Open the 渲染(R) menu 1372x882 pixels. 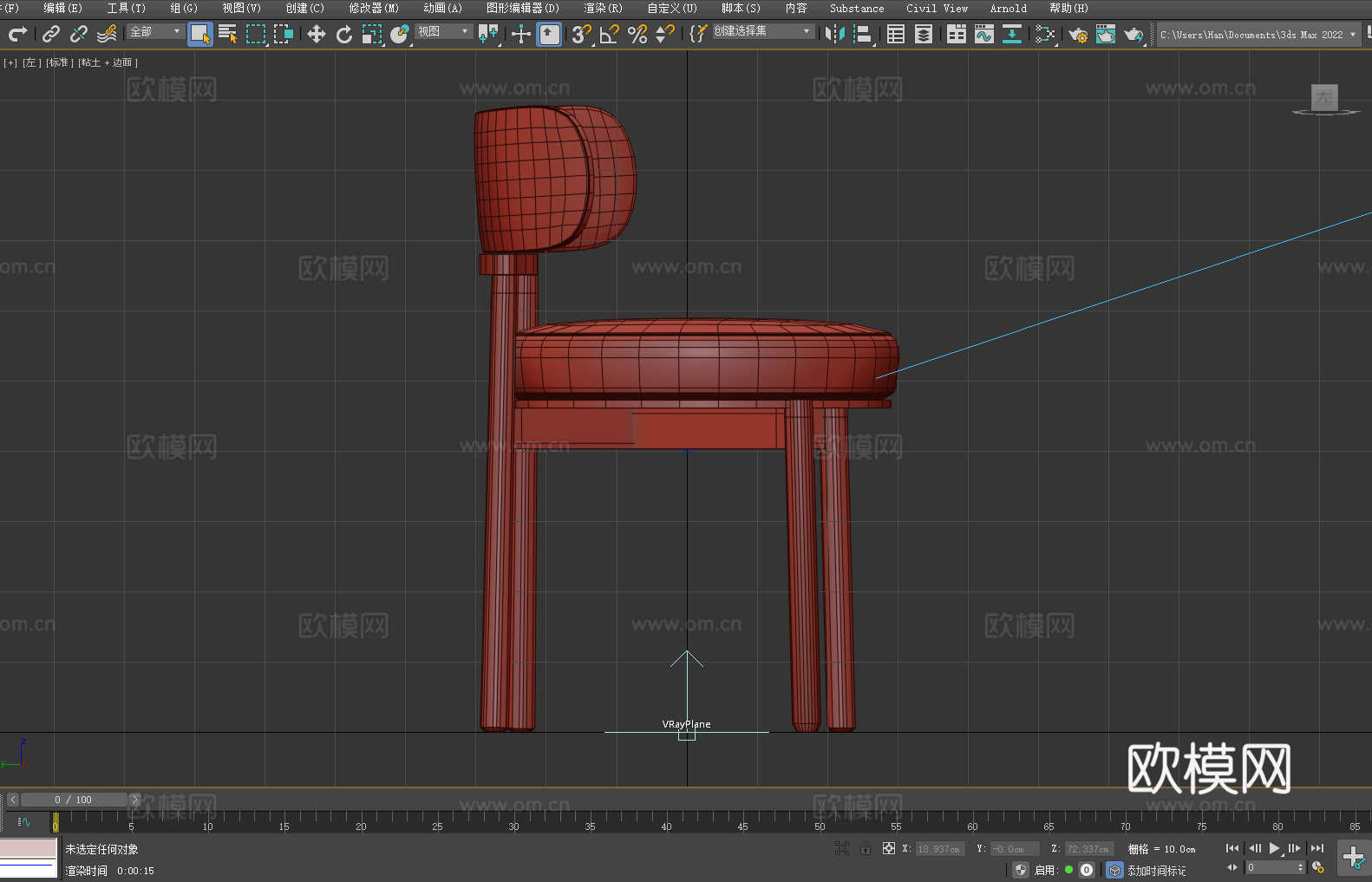[x=603, y=8]
